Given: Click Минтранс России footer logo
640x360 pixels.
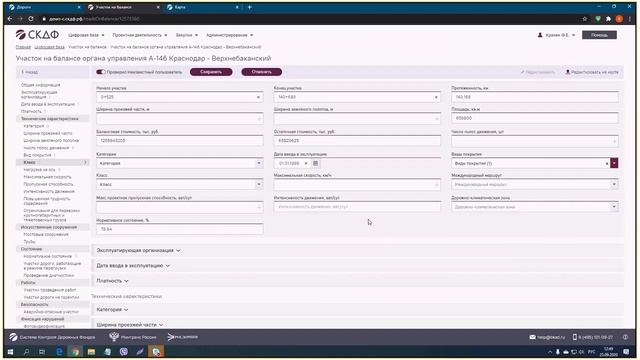Looking at the screenshot, I should 133,337.
